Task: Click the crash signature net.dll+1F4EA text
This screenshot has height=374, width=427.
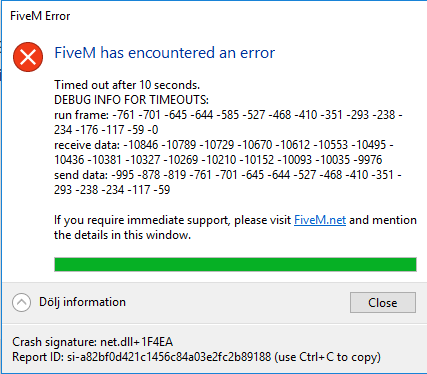Action: (x=93, y=342)
